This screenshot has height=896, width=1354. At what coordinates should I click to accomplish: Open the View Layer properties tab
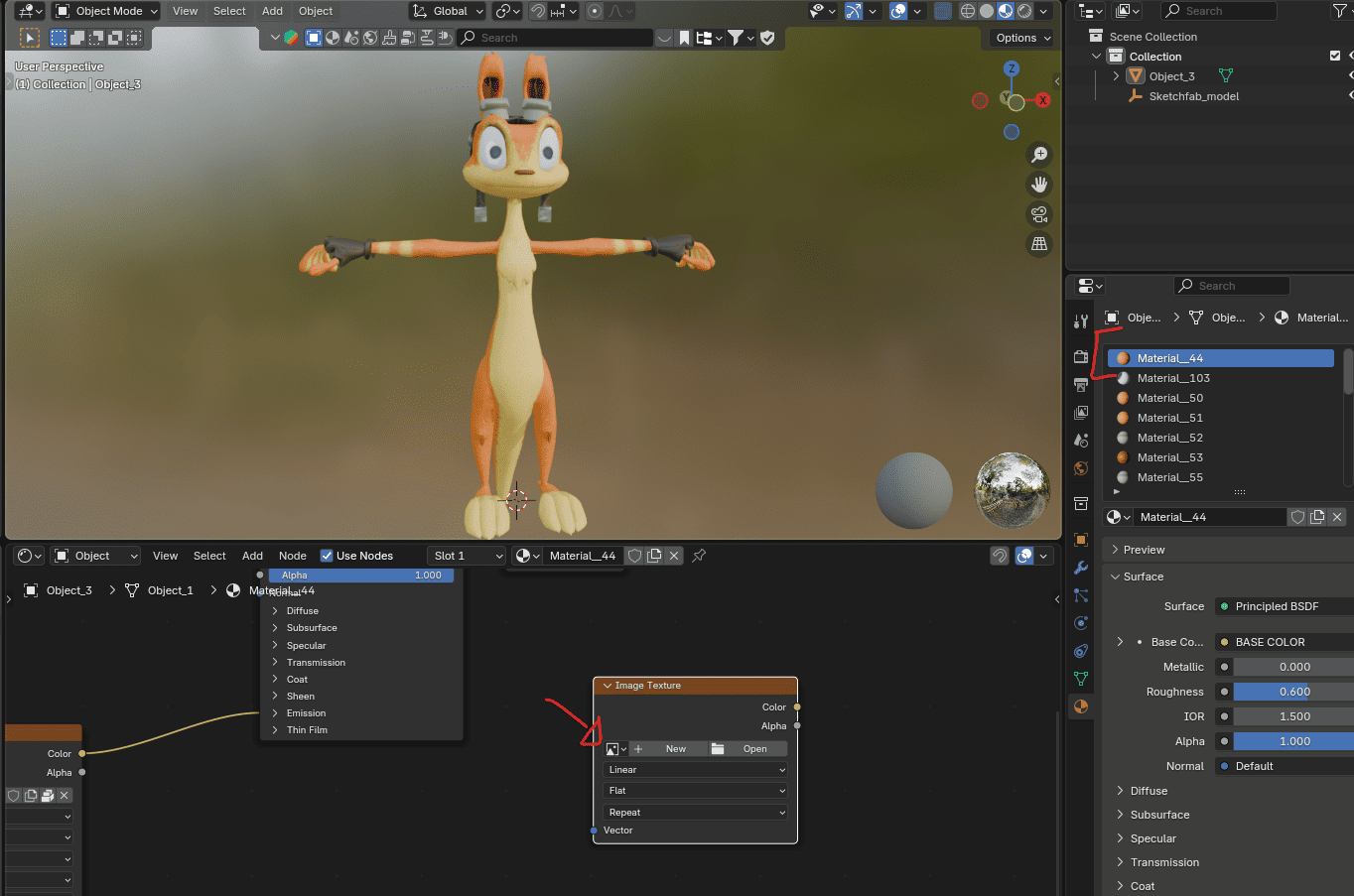click(1081, 412)
